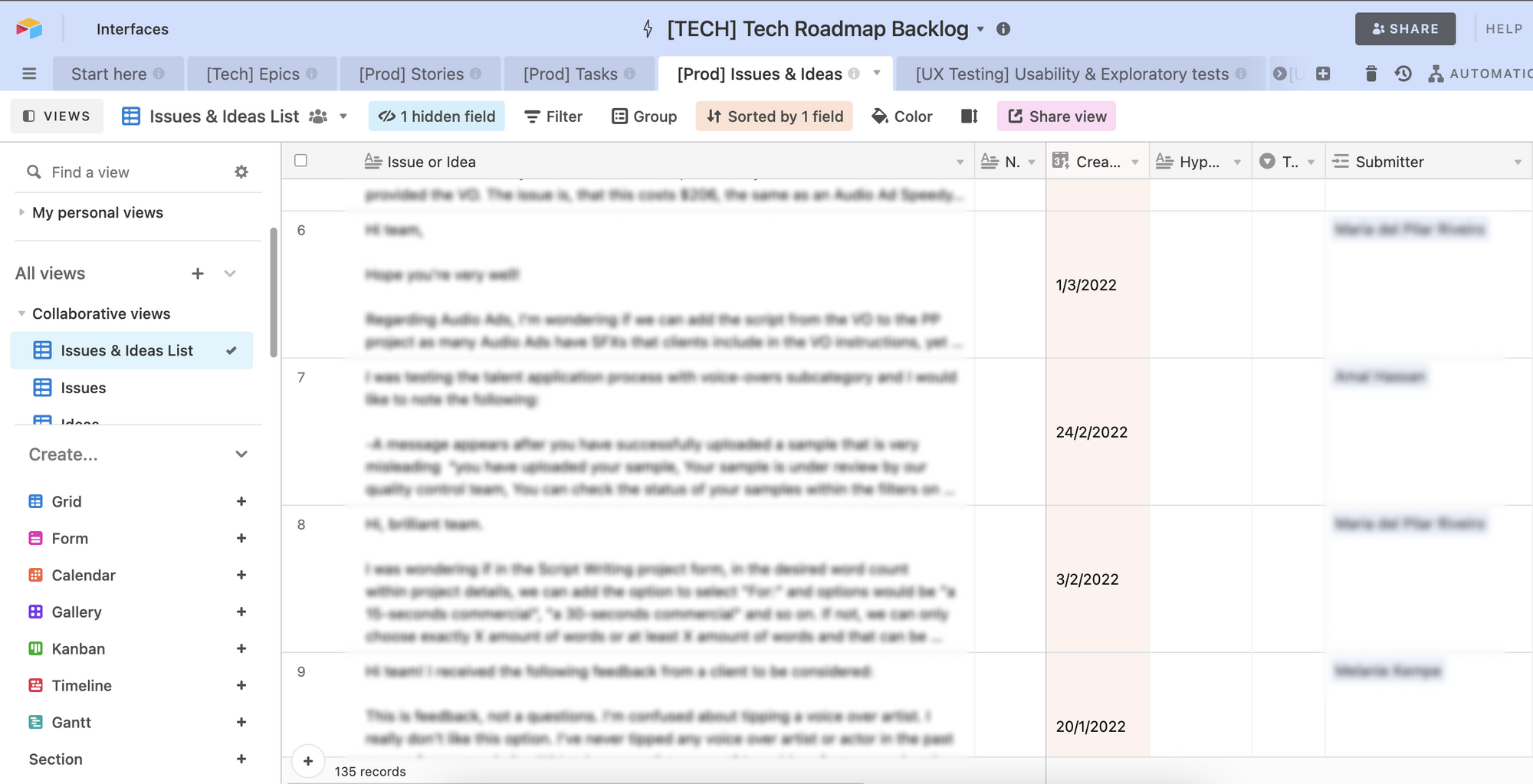Viewport: 1533px width, 784px height.
Task: Add a new record with plus button
Action: click(x=308, y=761)
